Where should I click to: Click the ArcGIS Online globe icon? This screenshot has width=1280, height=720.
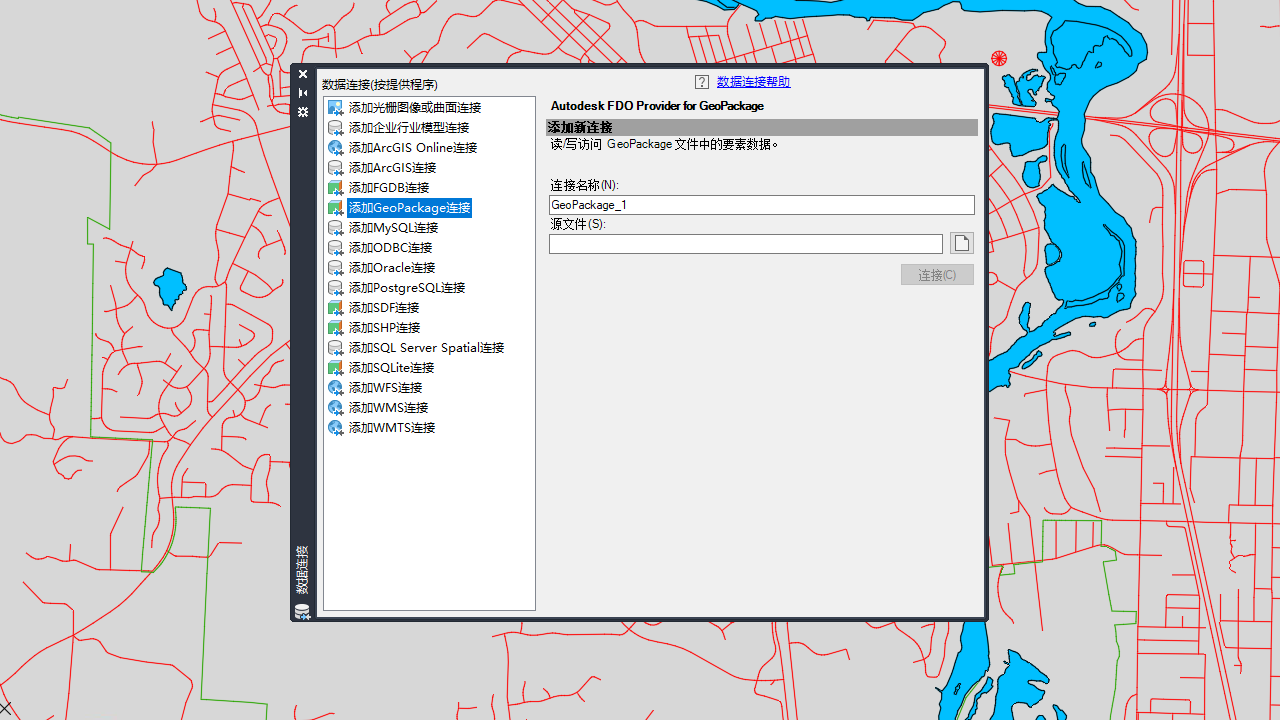pyautogui.click(x=336, y=148)
